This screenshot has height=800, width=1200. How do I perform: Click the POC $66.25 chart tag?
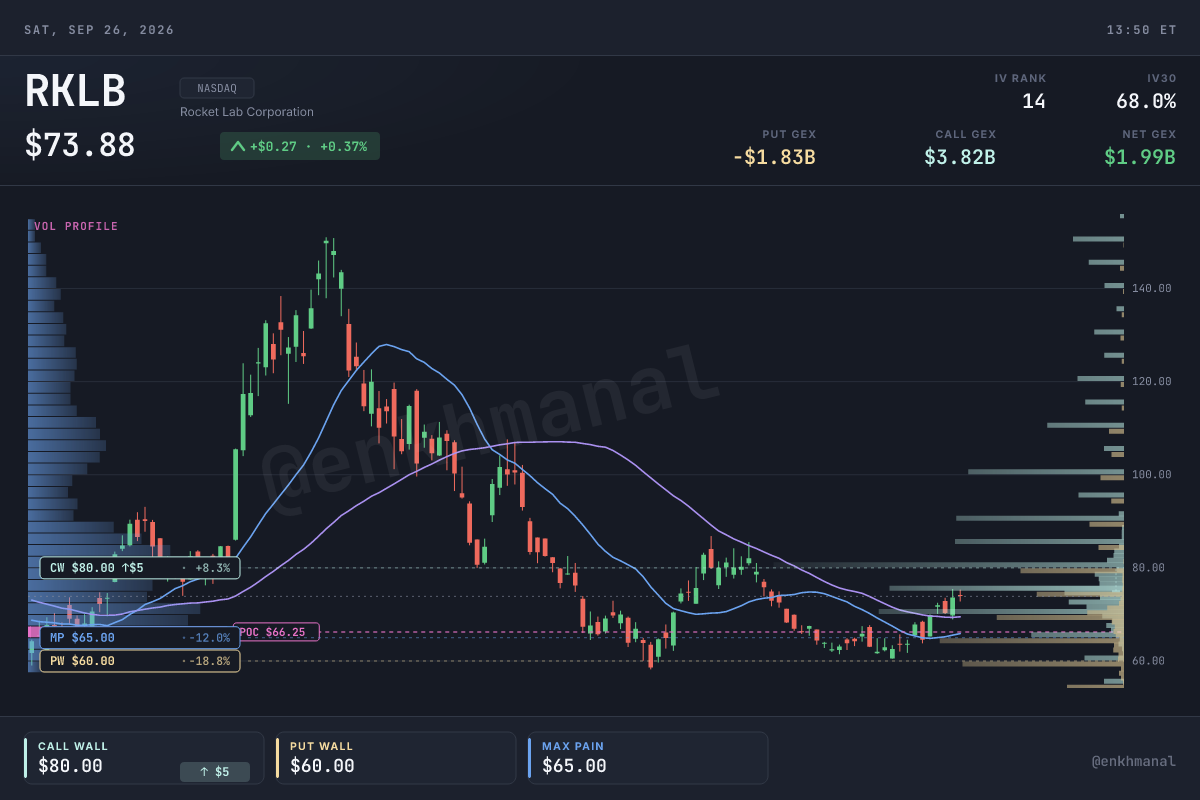pyautogui.click(x=276, y=632)
